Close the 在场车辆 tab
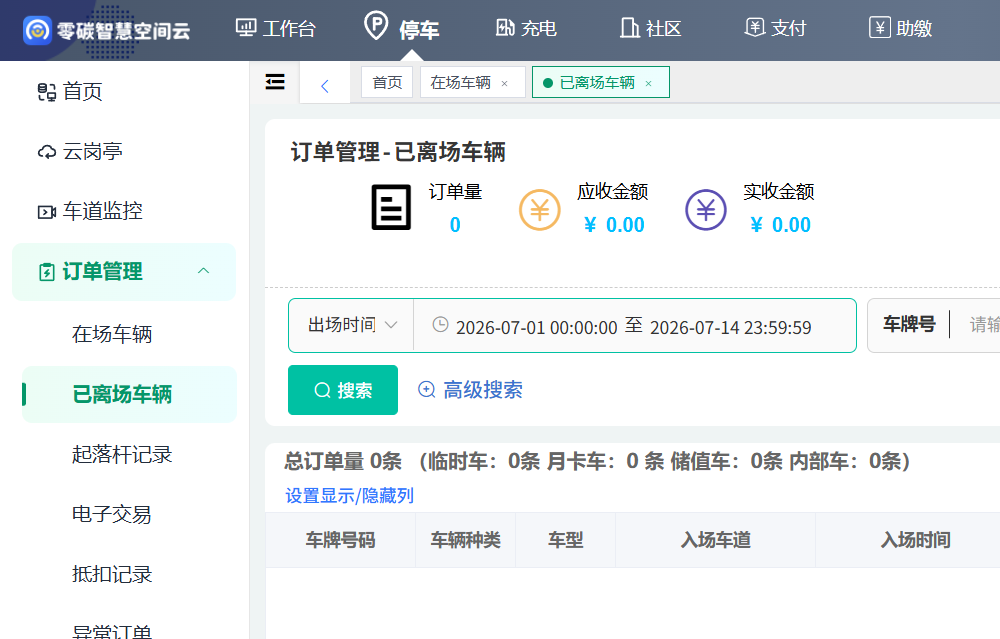Viewport: 1000px width, 639px height. coord(504,84)
